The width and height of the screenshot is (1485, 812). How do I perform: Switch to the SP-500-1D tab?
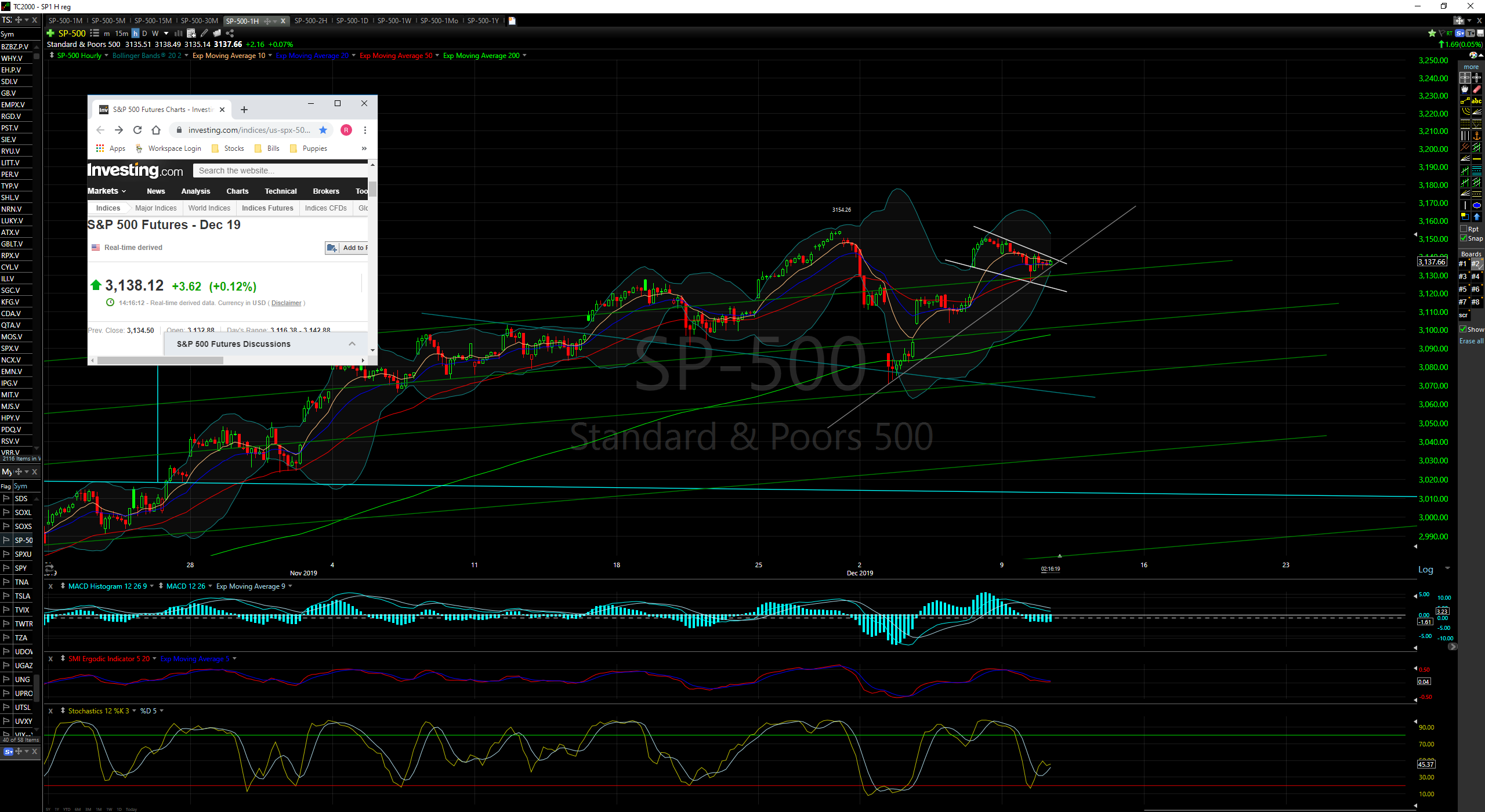tap(352, 21)
